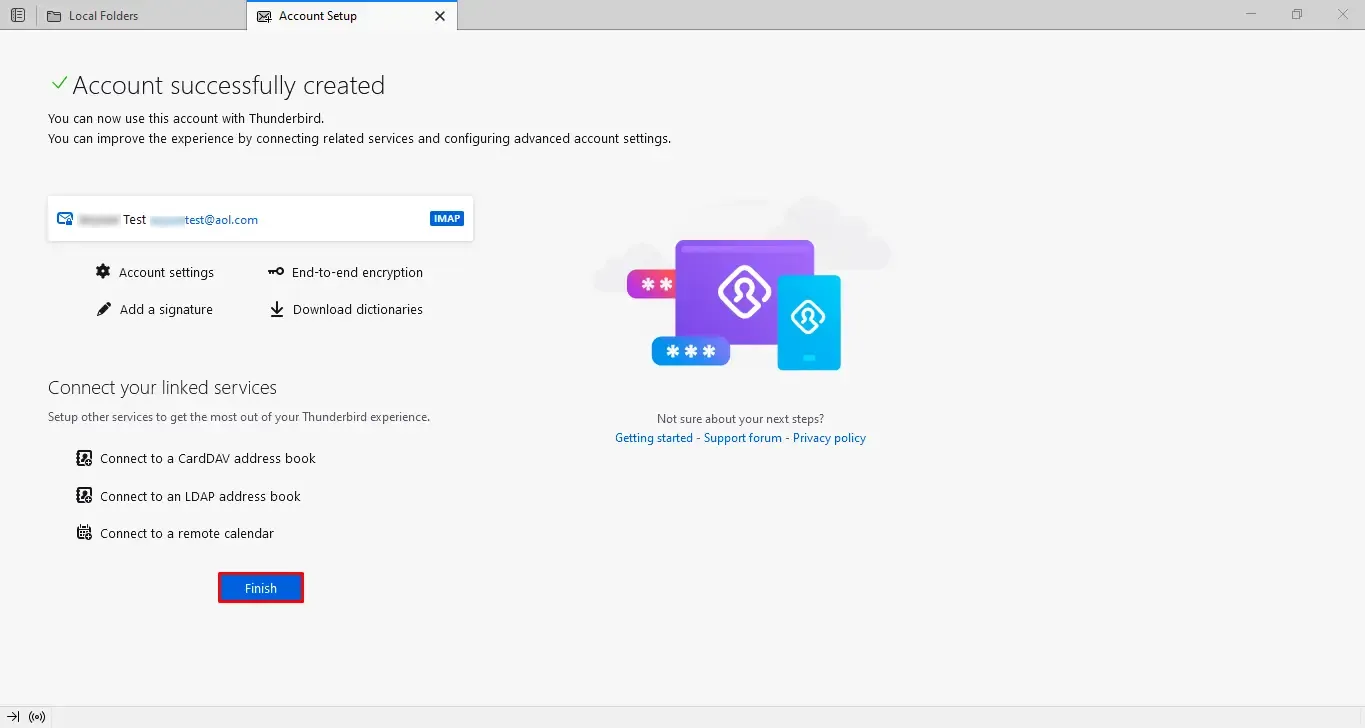This screenshot has width=1365, height=728.
Task: Select the Account Setup tab
Action: [x=318, y=16]
